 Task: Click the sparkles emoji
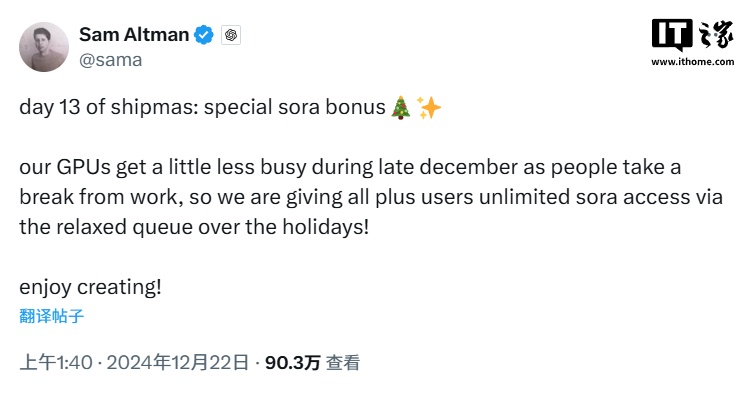[429, 107]
